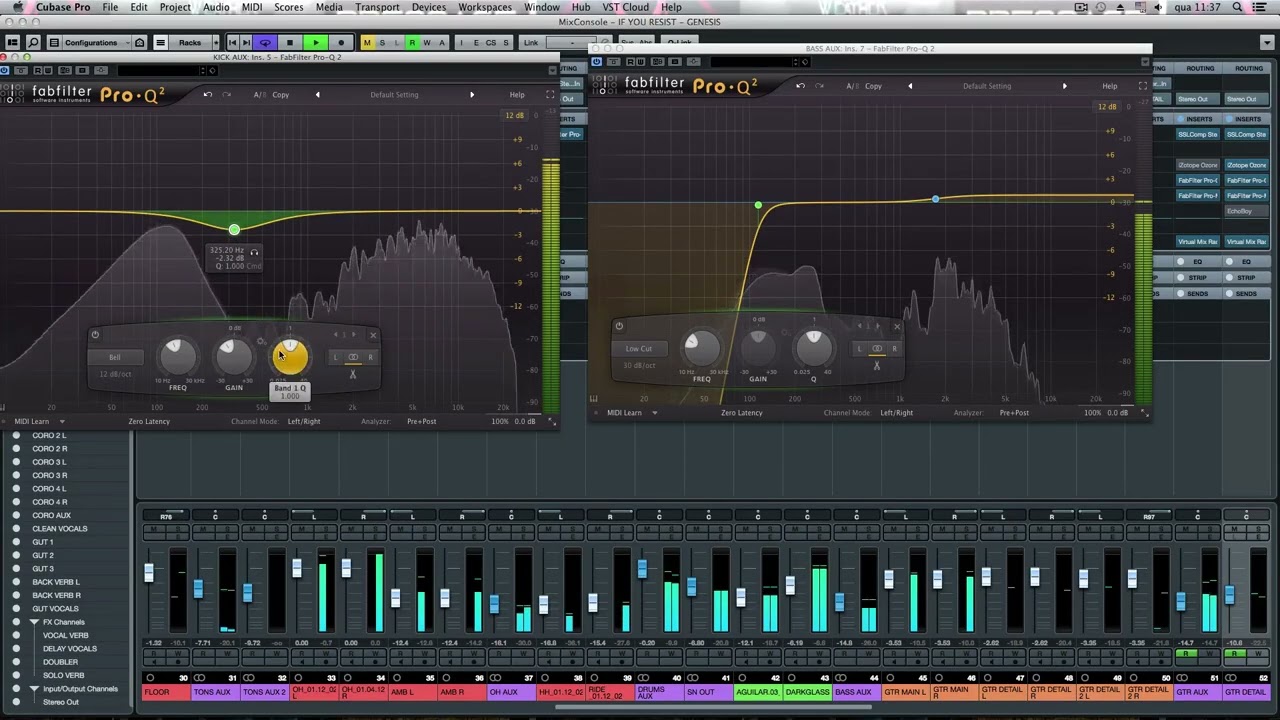
Task: Open MIDI Learn menu in BASS AUX Pro-Q 2
Action: coord(631,412)
